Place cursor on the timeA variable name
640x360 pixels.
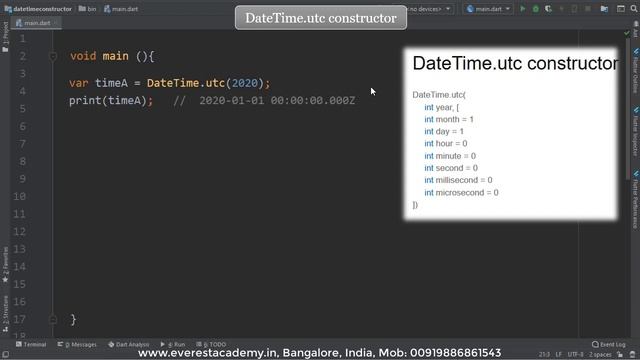(111, 83)
